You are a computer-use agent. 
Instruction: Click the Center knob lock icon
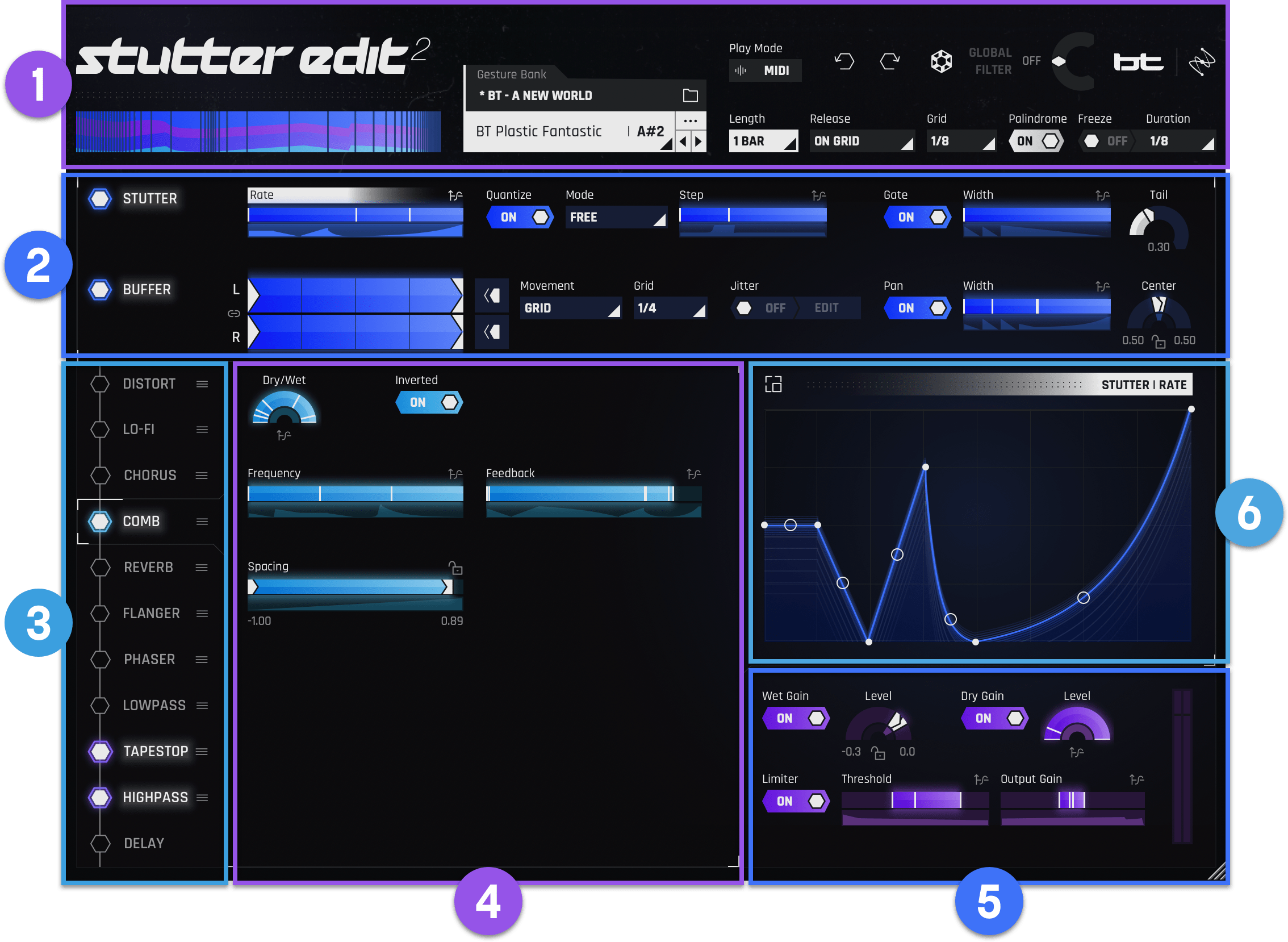pyautogui.click(x=1158, y=341)
